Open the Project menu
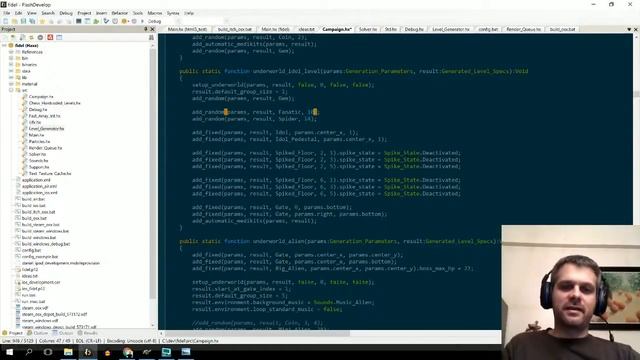640x360 pixels. (84, 13)
